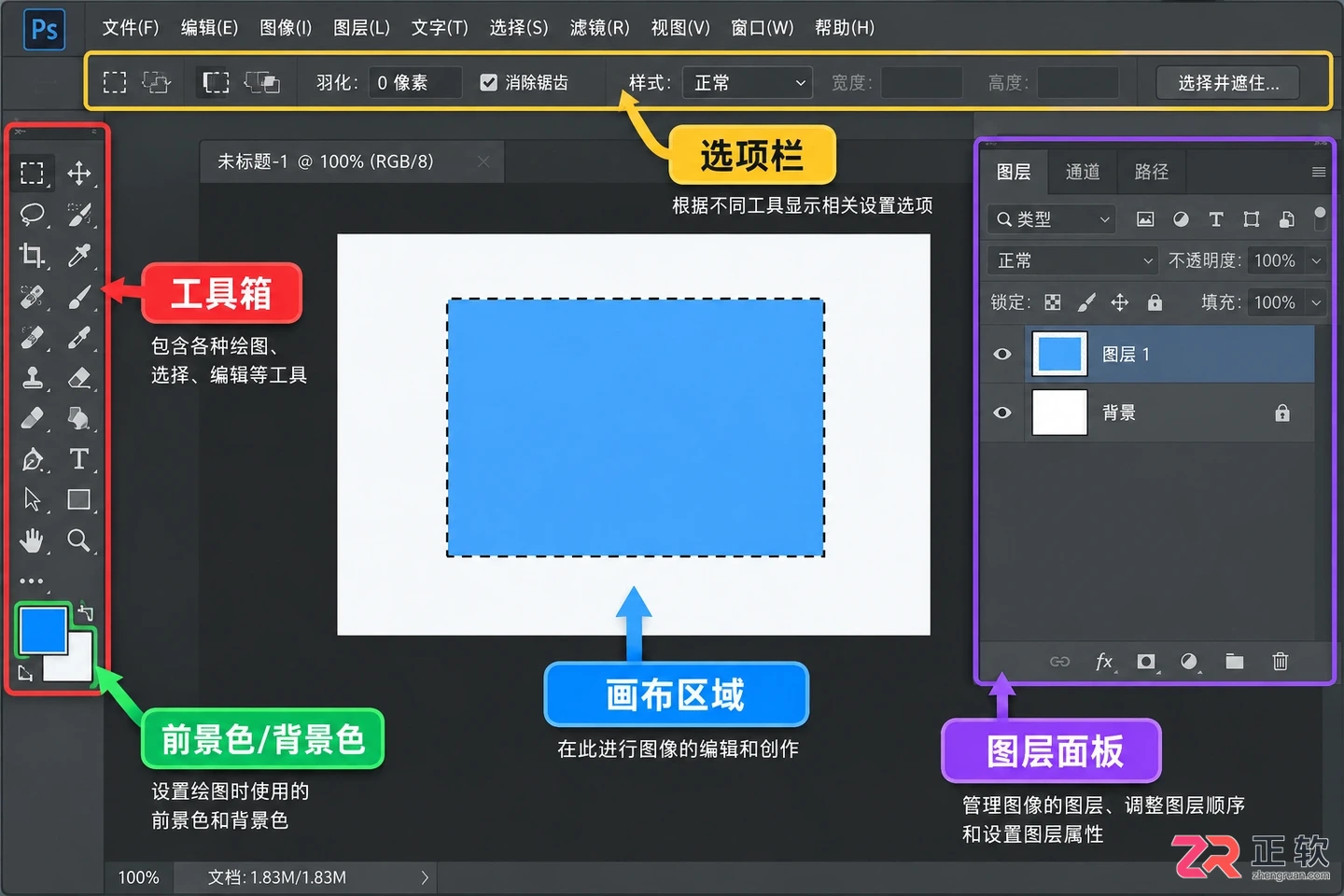Lock layer position next to 锁定

[1120, 302]
